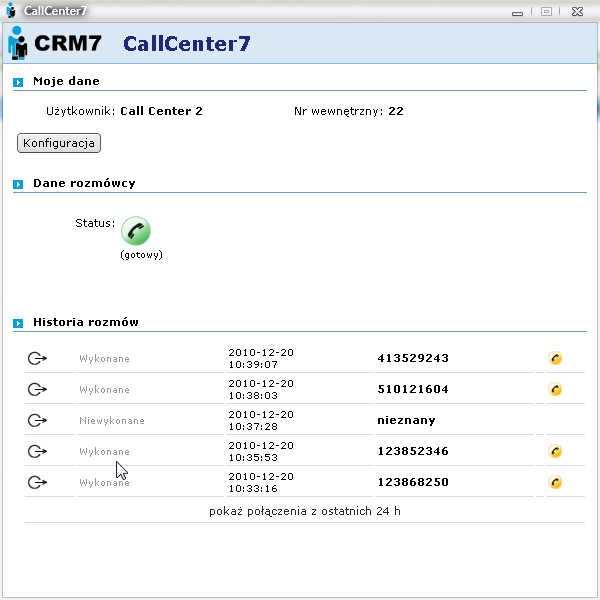
Task: Select phone number 123868250
Action: 413,482
